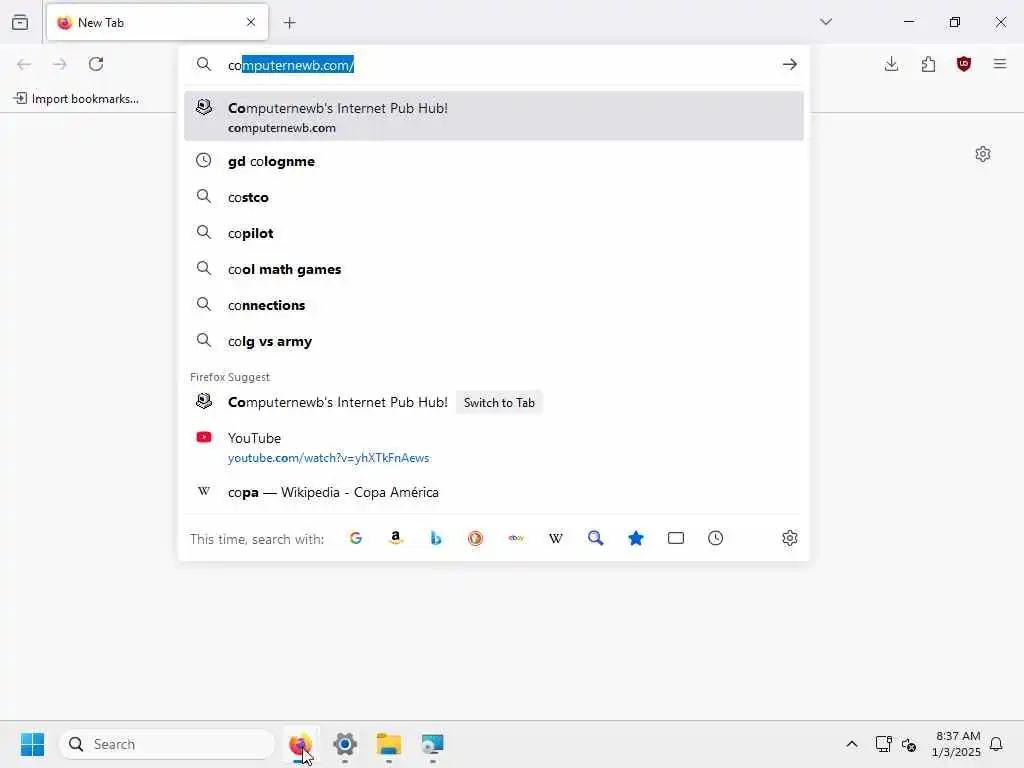The image size is (1024, 768).
Task: Choose the 'copilot' search suggestion
Action: tap(494, 233)
